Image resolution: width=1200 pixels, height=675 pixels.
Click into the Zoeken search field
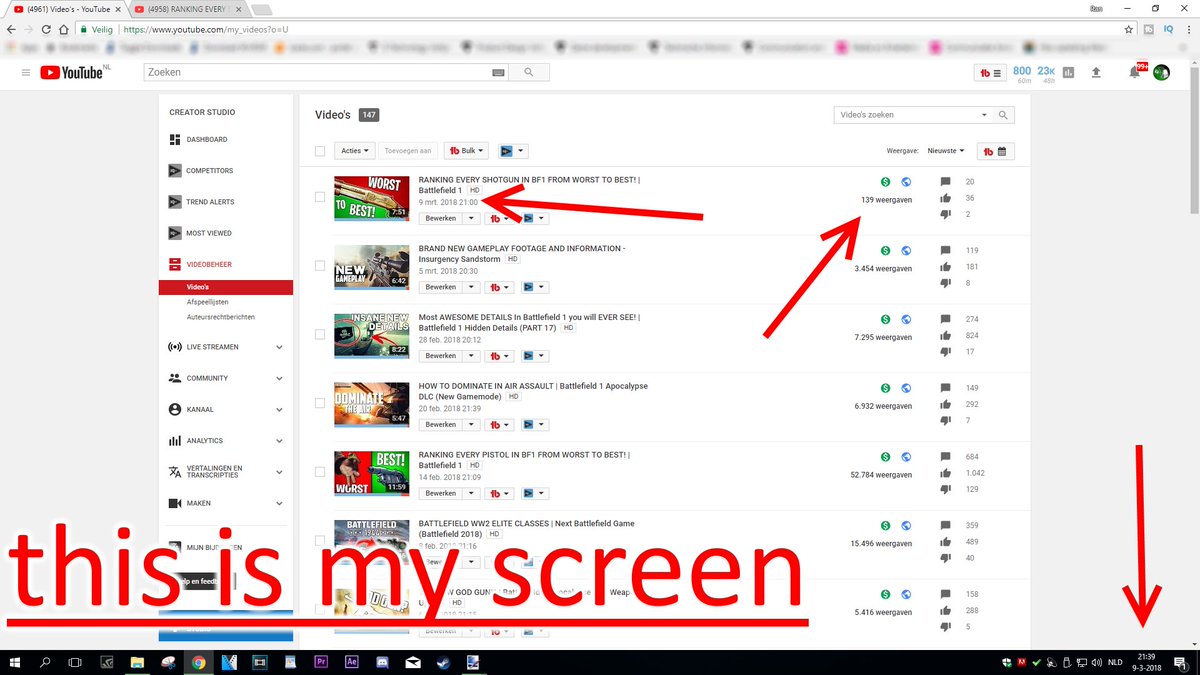tap(318, 72)
